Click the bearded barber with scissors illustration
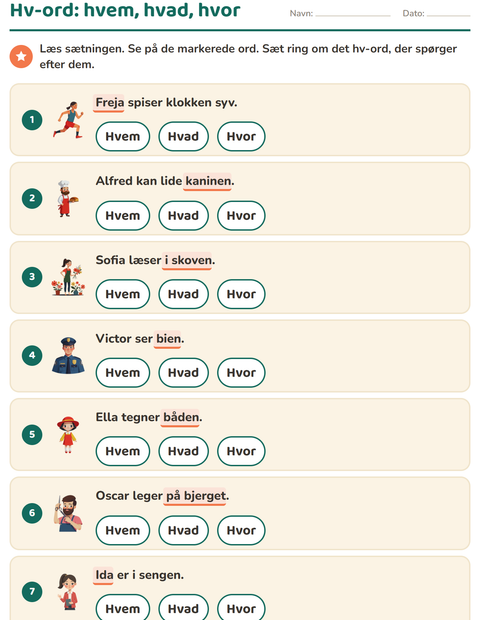The height and width of the screenshot is (620, 480). [x=68, y=513]
